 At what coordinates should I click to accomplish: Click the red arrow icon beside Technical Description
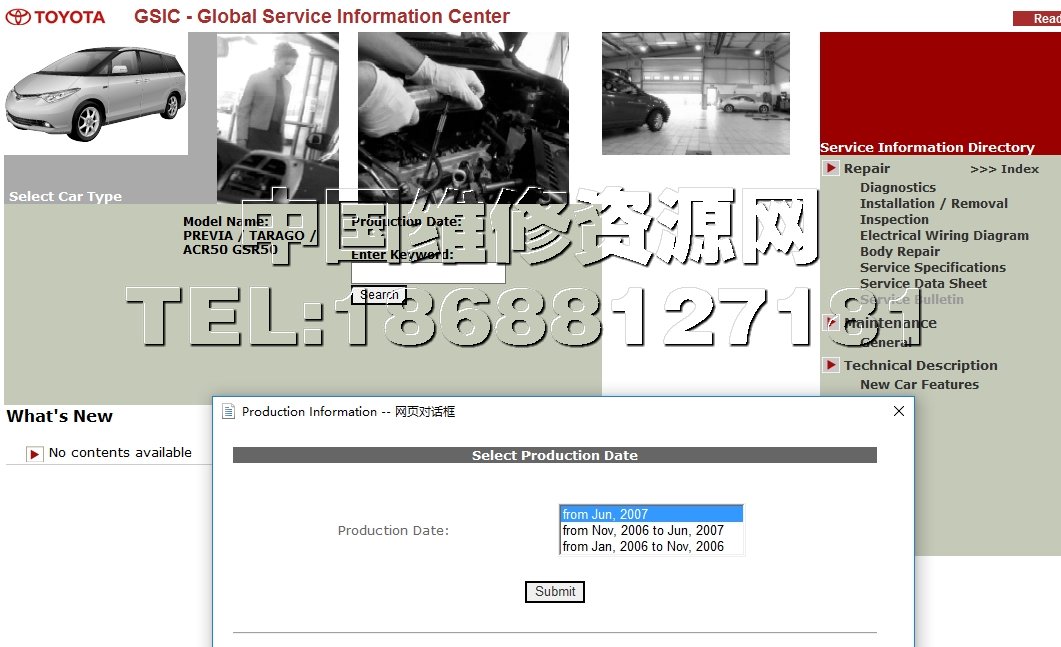point(831,365)
